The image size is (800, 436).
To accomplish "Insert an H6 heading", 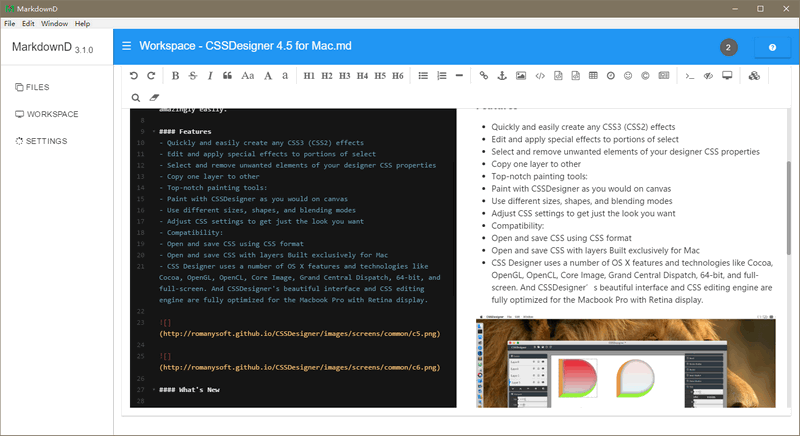I will pos(398,75).
